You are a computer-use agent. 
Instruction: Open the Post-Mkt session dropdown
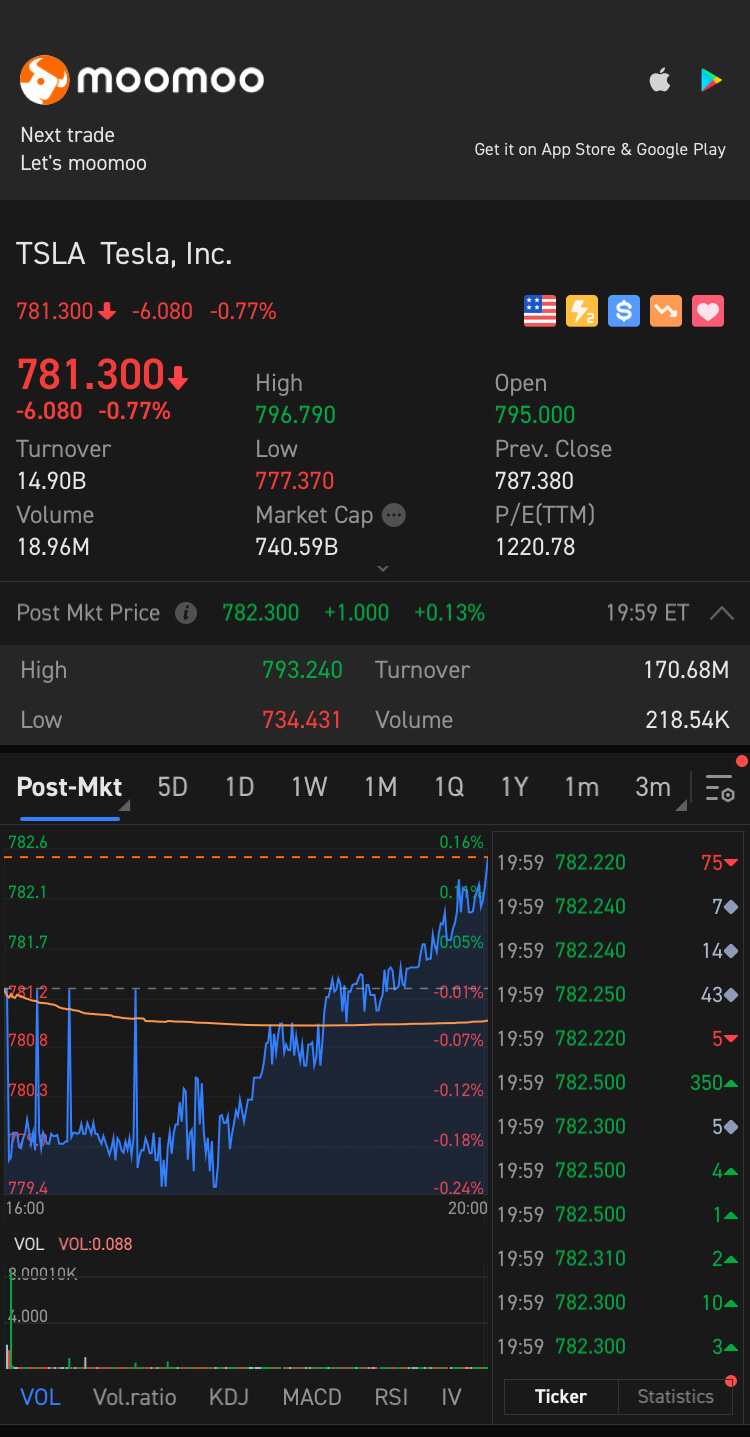click(x=73, y=787)
